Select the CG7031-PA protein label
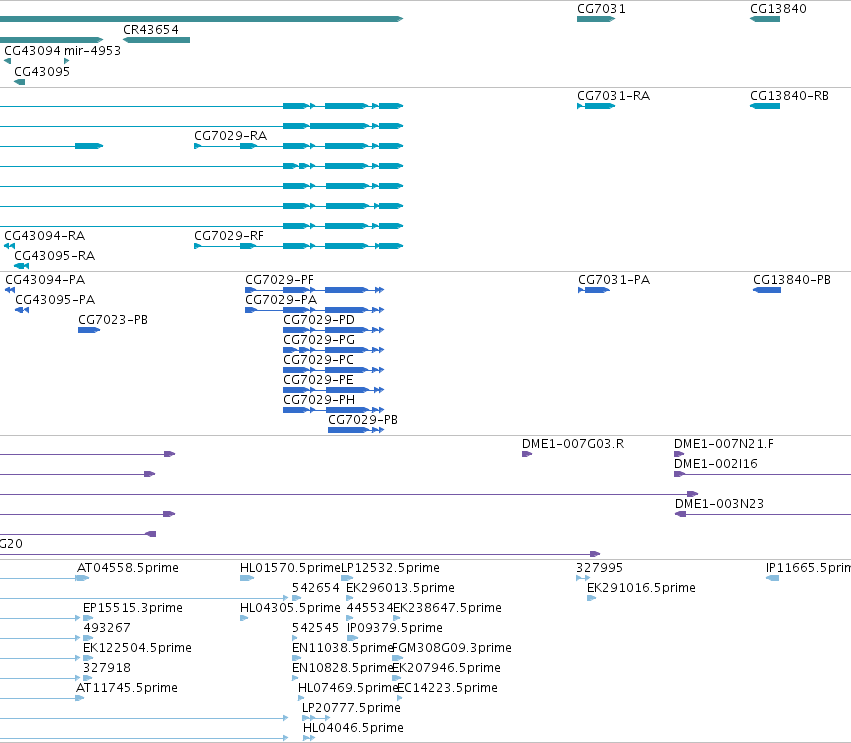 [x=614, y=280]
